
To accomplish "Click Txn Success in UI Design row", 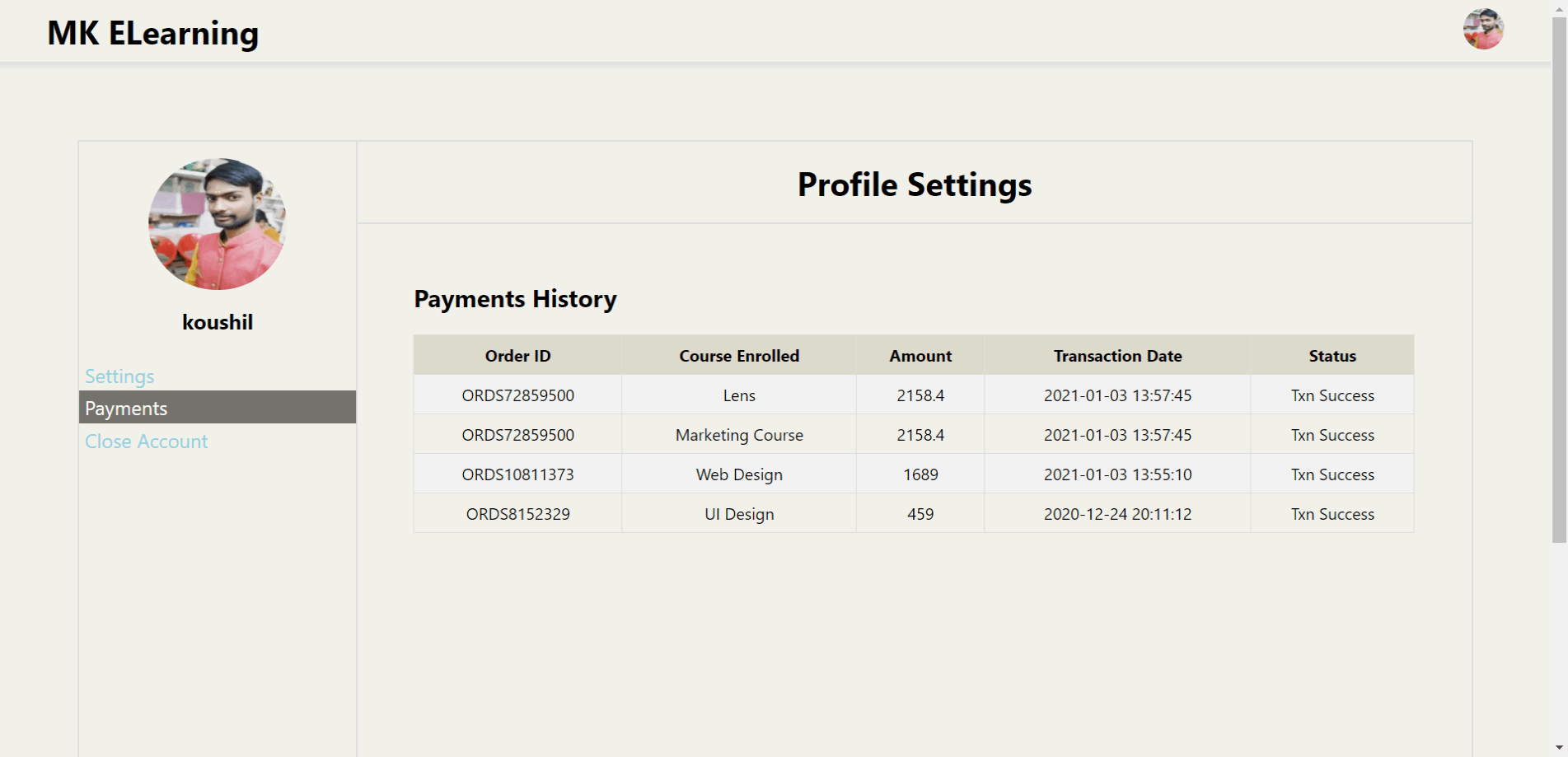I will tap(1332, 514).
